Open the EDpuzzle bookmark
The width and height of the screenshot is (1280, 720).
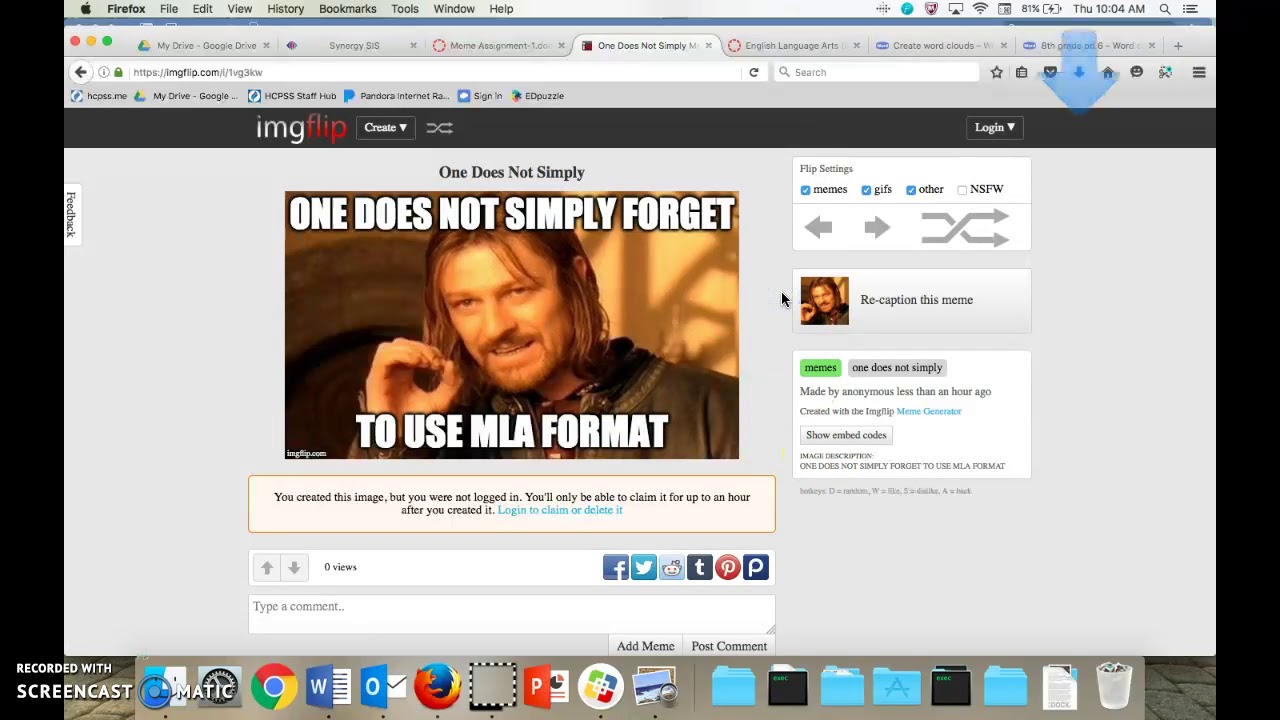[x=537, y=96]
